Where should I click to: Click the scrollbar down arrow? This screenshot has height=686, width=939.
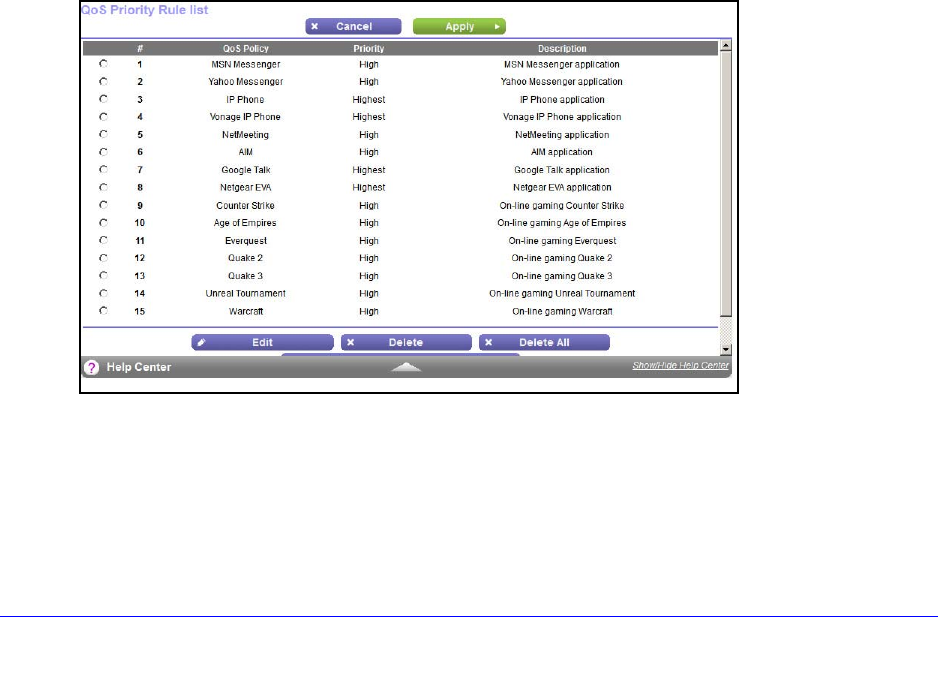click(x=726, y=350)
